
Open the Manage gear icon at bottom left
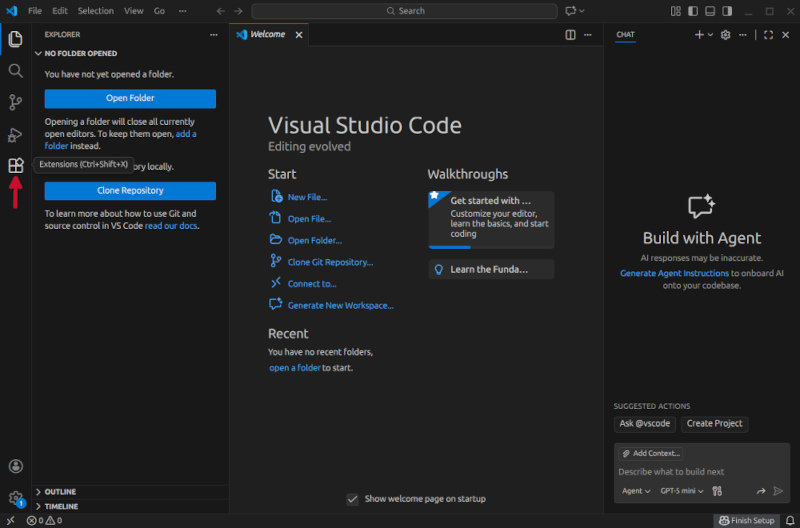15,497
